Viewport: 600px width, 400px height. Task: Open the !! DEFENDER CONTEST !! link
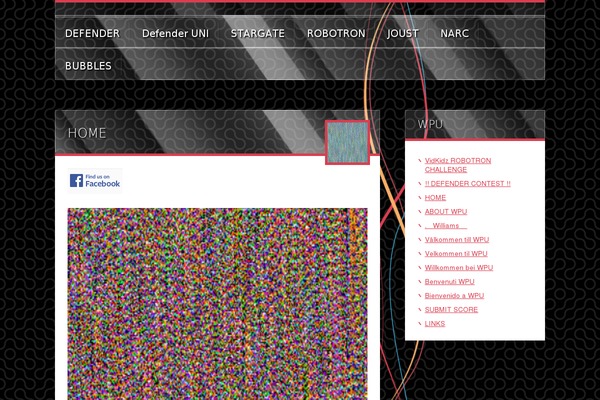pos(467,184)
